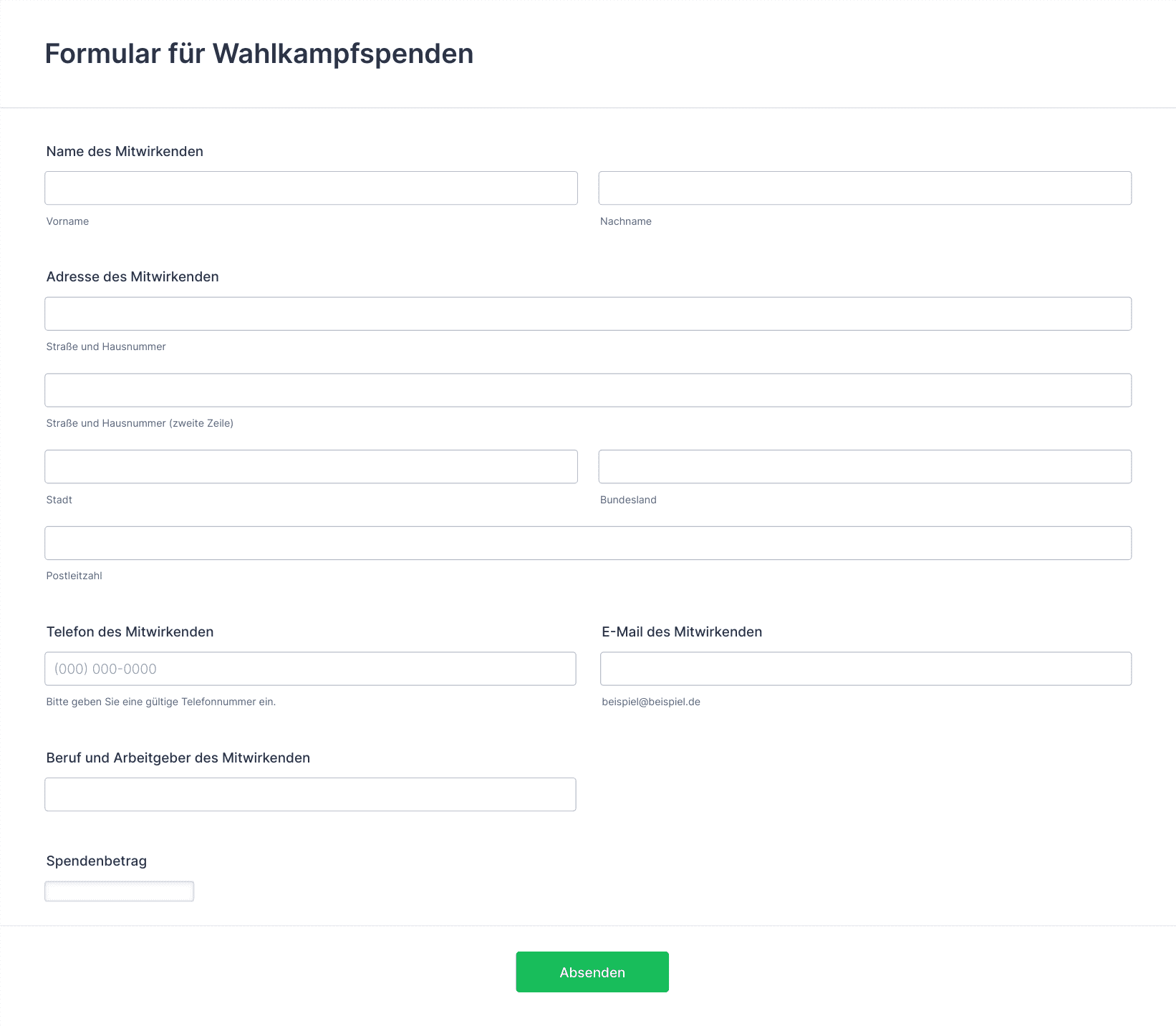Click the 'Adresse des Mitwirkenden' label
Viewport: 1176px width, 1026px height.
click(132, 276)
